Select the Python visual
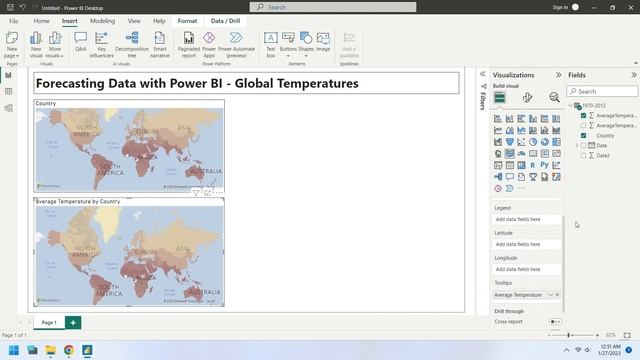This screenshot has width=640, height=360. (544, 165)
